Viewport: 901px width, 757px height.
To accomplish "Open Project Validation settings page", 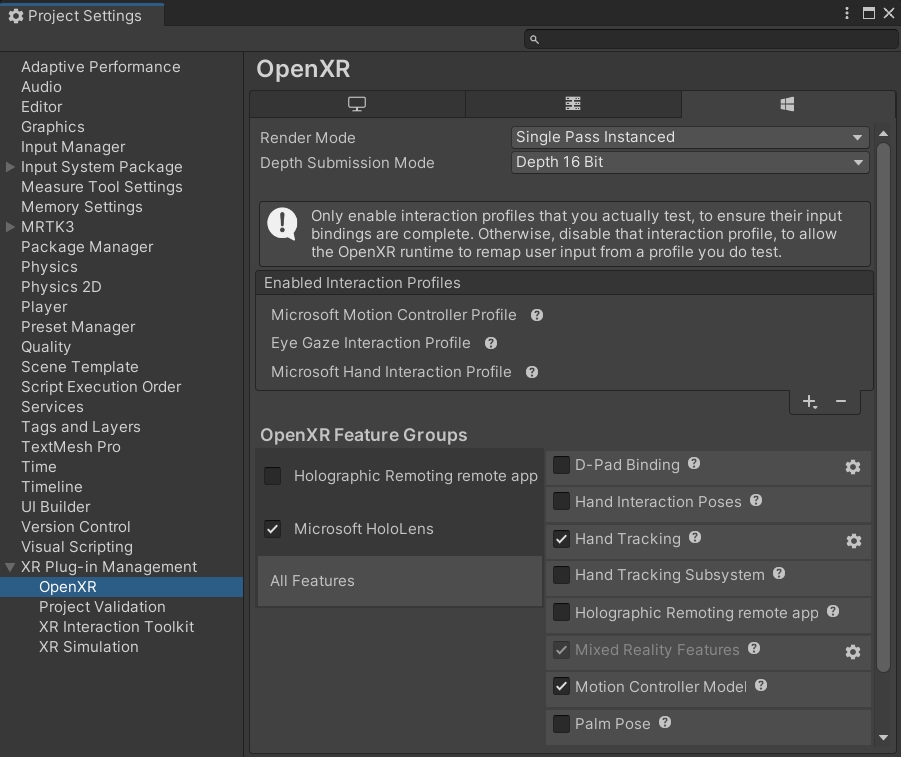I will coord(102,607).
